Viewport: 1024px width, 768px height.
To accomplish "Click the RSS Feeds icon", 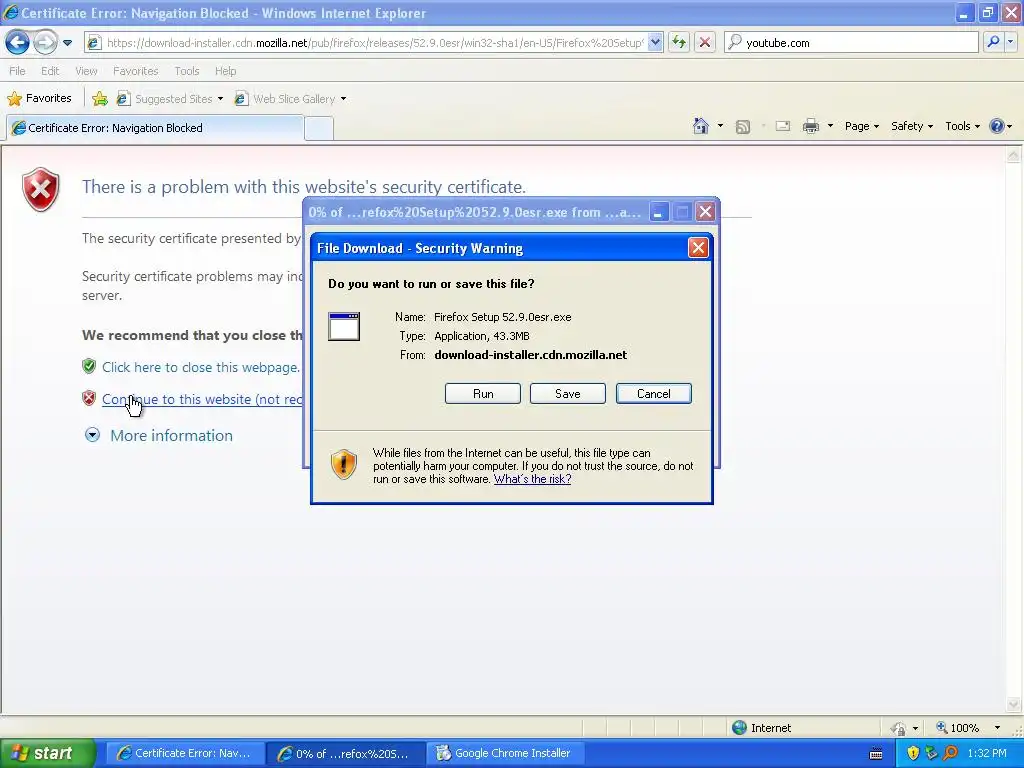I will (x=743, y=127).
